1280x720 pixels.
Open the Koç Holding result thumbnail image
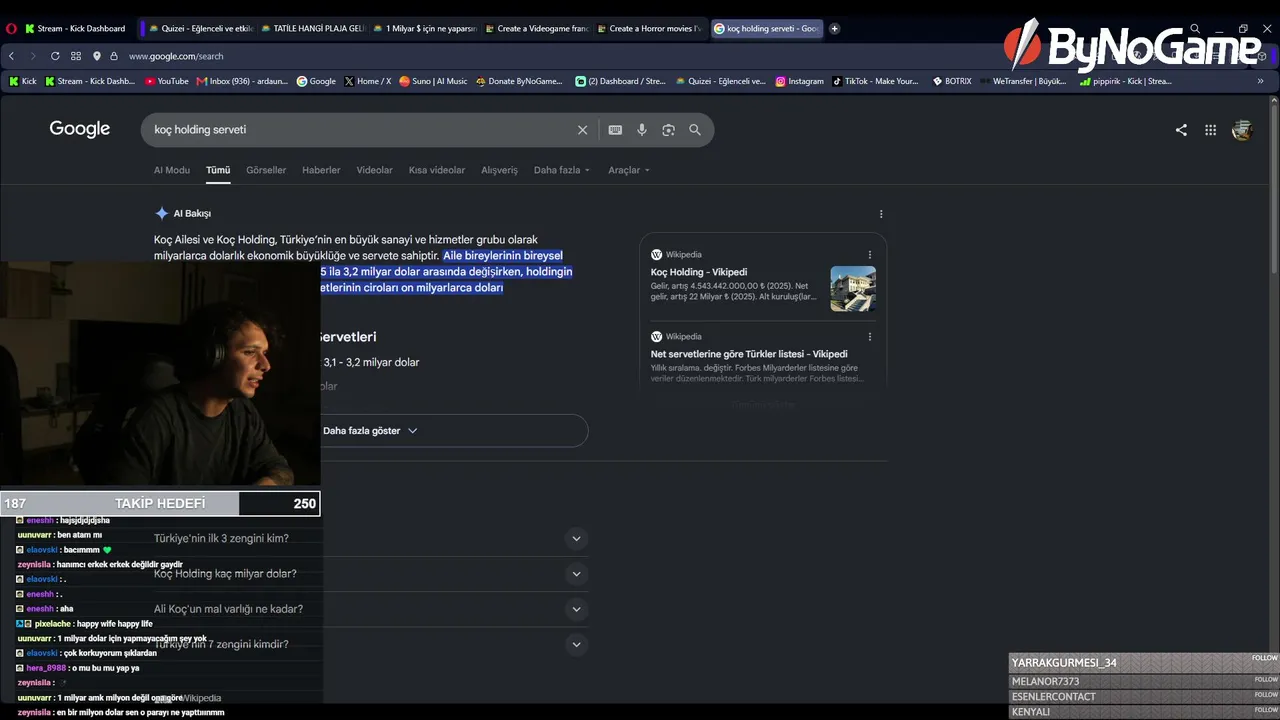853,288
